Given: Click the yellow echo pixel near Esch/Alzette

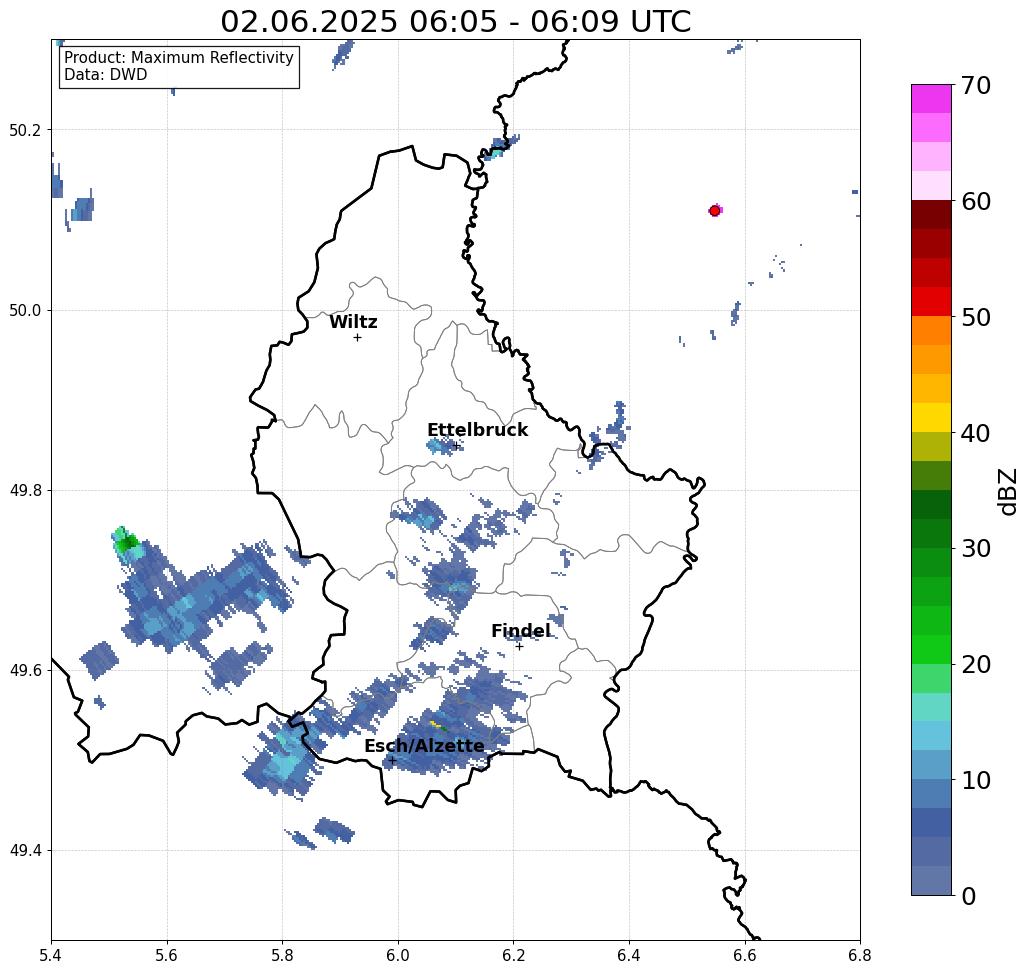Looking at the screenshot, I should [434, 723].
